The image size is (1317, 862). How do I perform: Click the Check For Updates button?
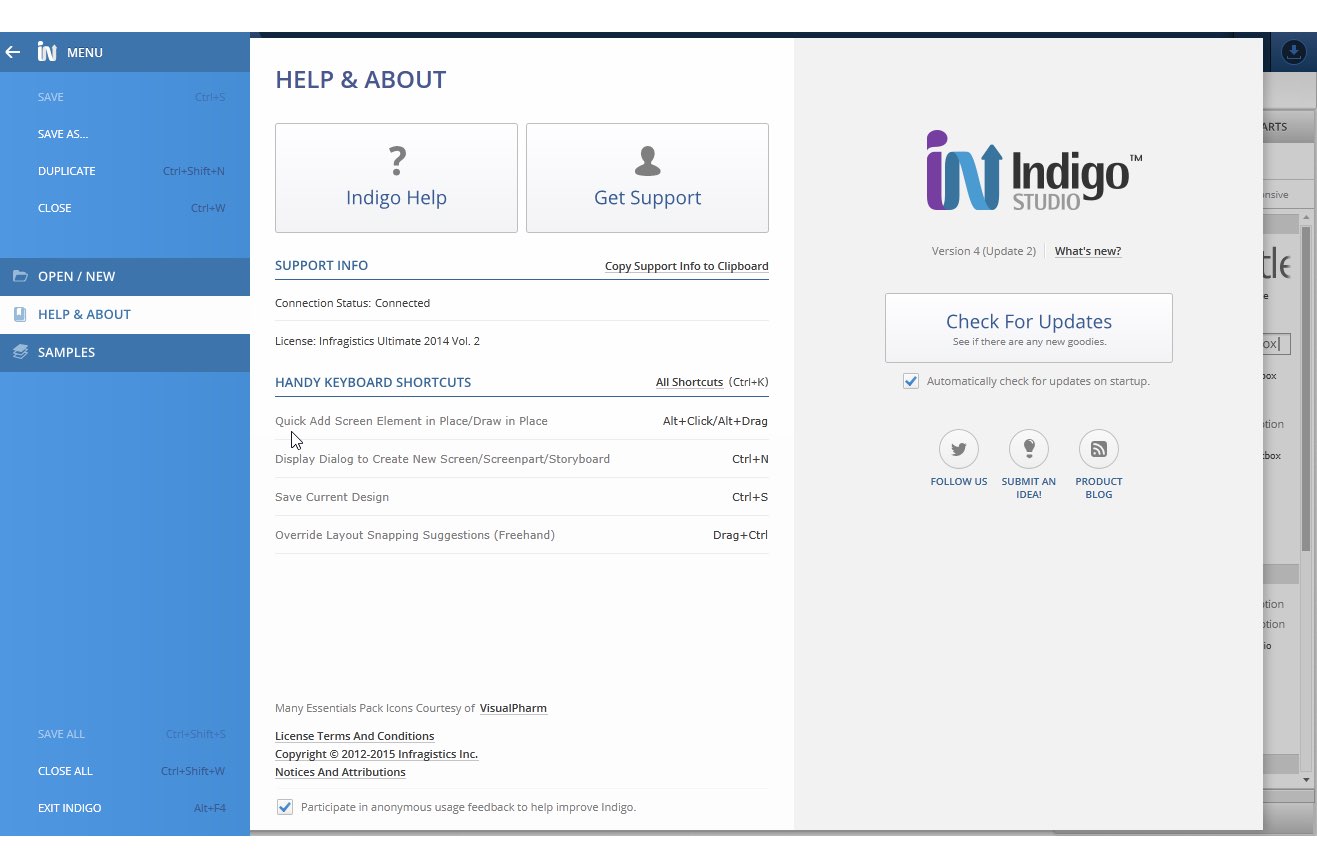pyautogui.click(x=1028, y=328)
